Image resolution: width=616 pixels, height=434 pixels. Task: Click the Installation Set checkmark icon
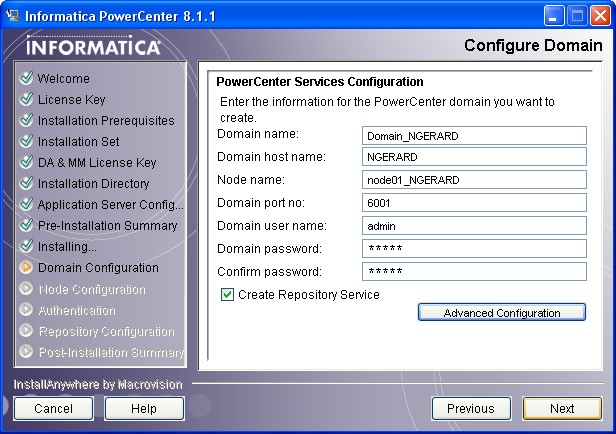click(26, 141)
